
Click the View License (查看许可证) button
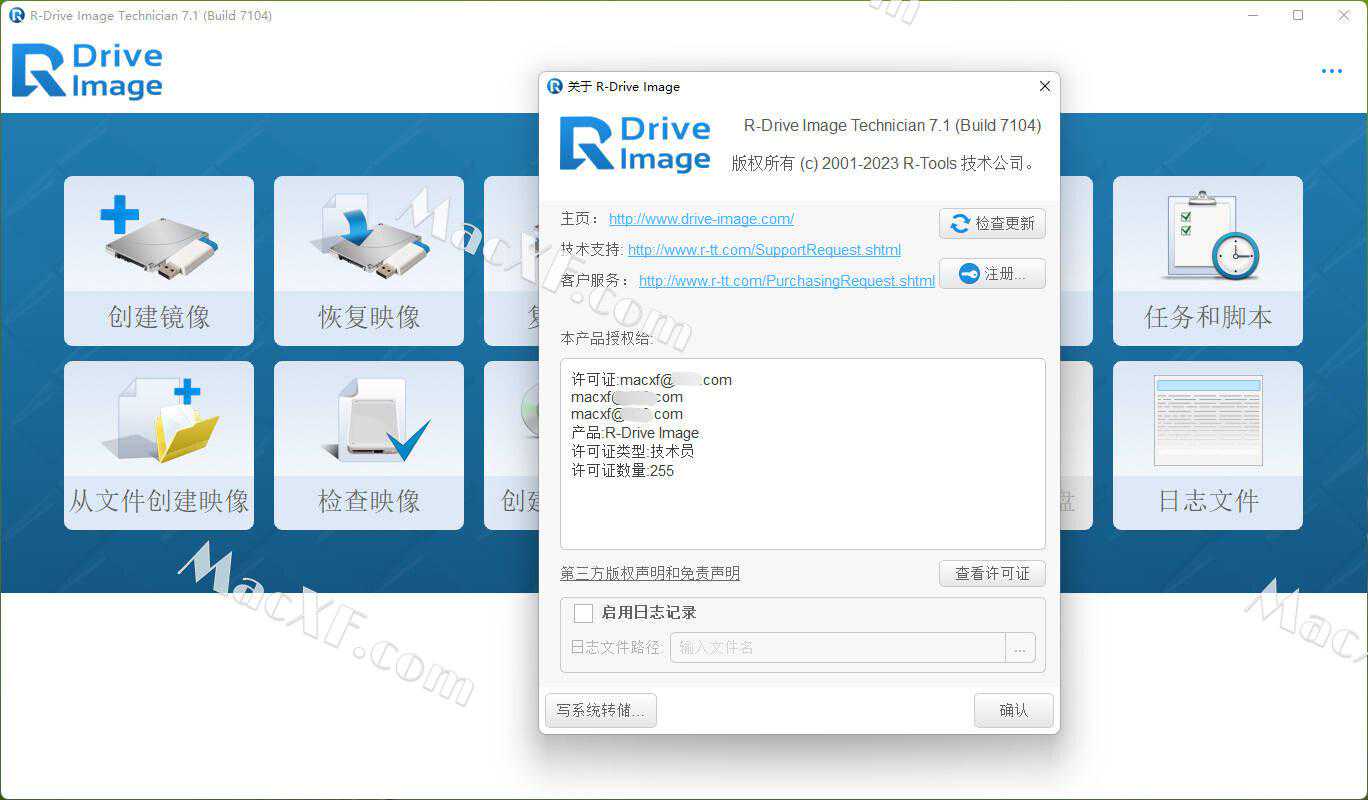pos(992,574)
